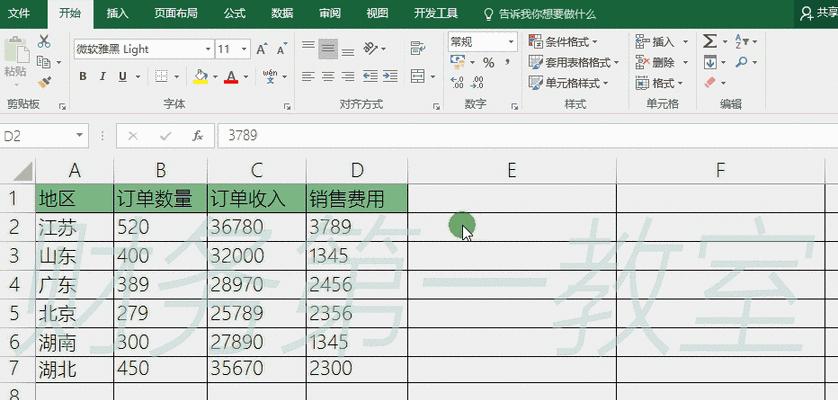Click the Copy icon in clipboard group

click(44, 61)
